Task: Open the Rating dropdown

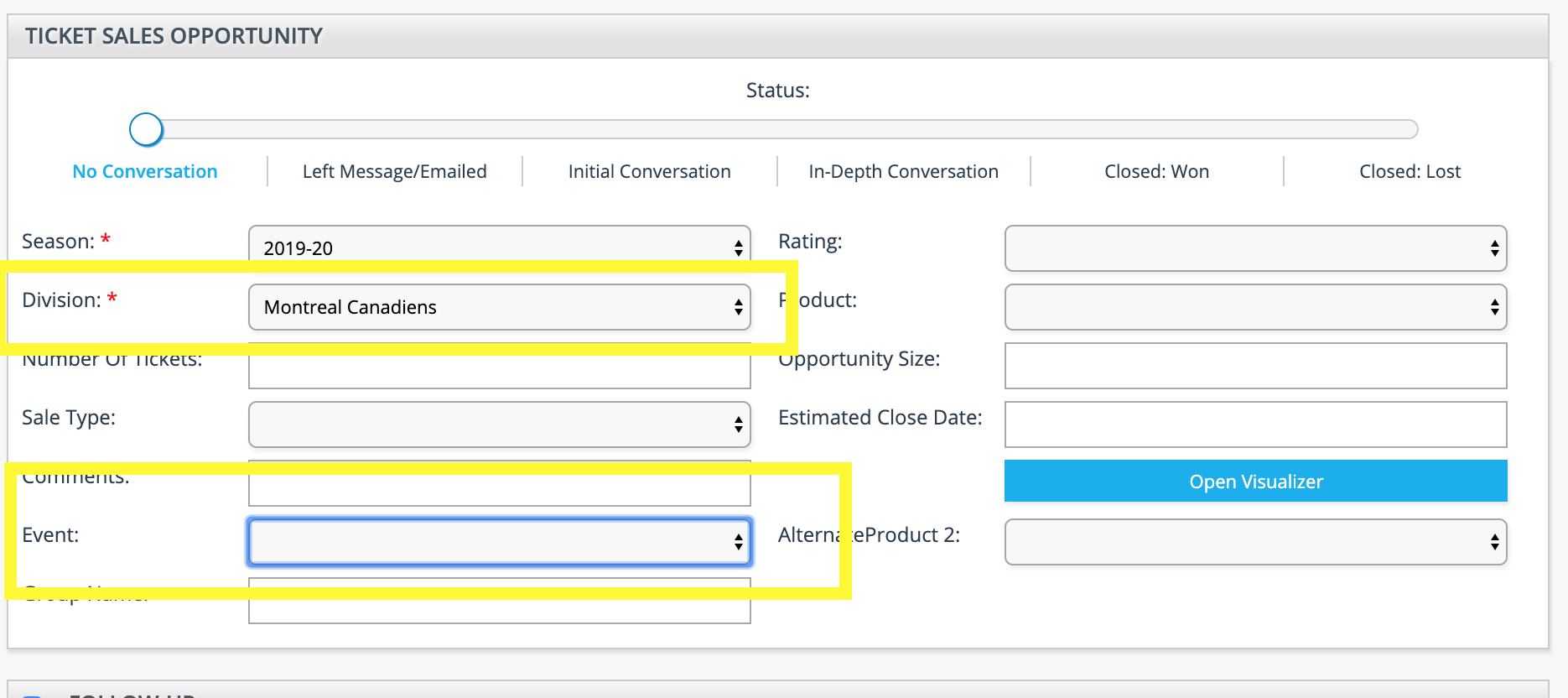Action: pos(1255,248)
